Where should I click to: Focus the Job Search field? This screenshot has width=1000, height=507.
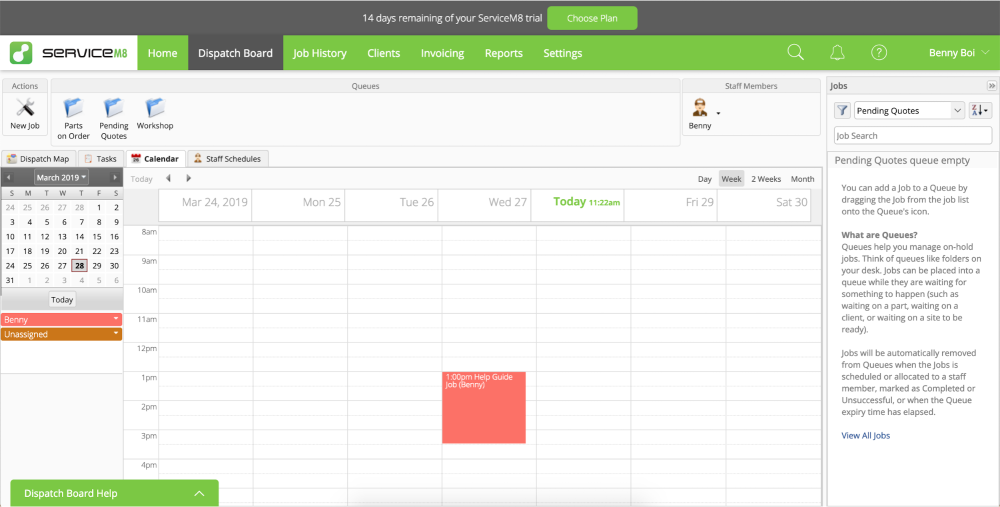913,135
